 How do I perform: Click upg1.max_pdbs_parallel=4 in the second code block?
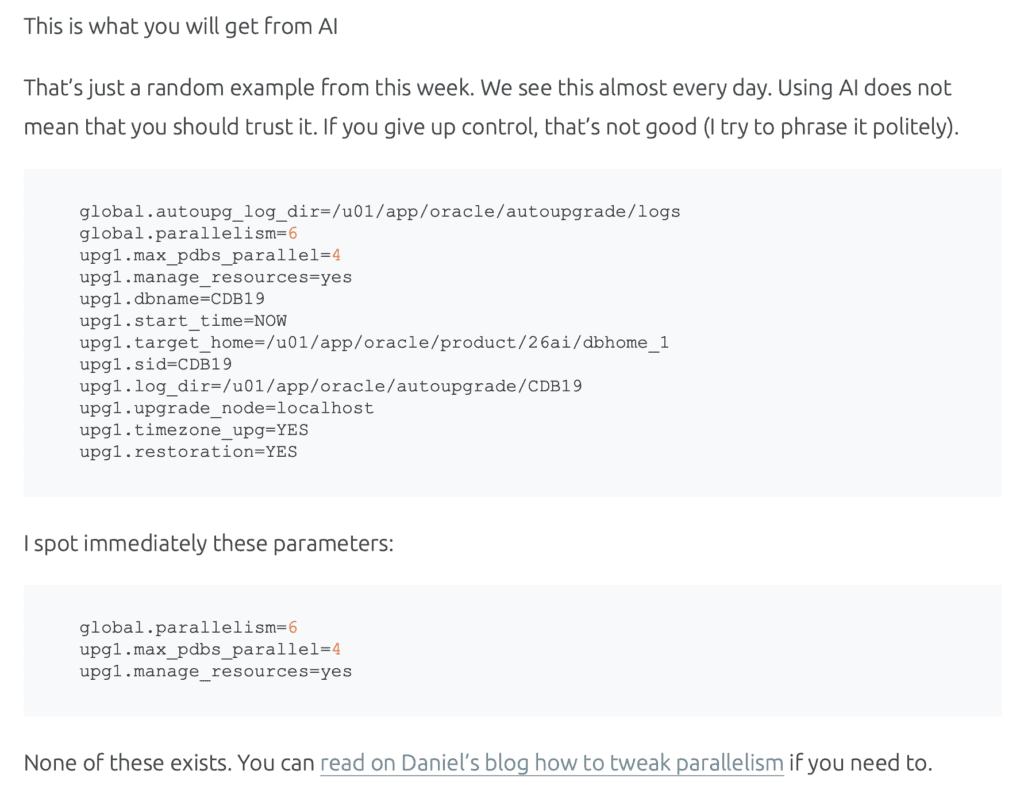(210, 649)
